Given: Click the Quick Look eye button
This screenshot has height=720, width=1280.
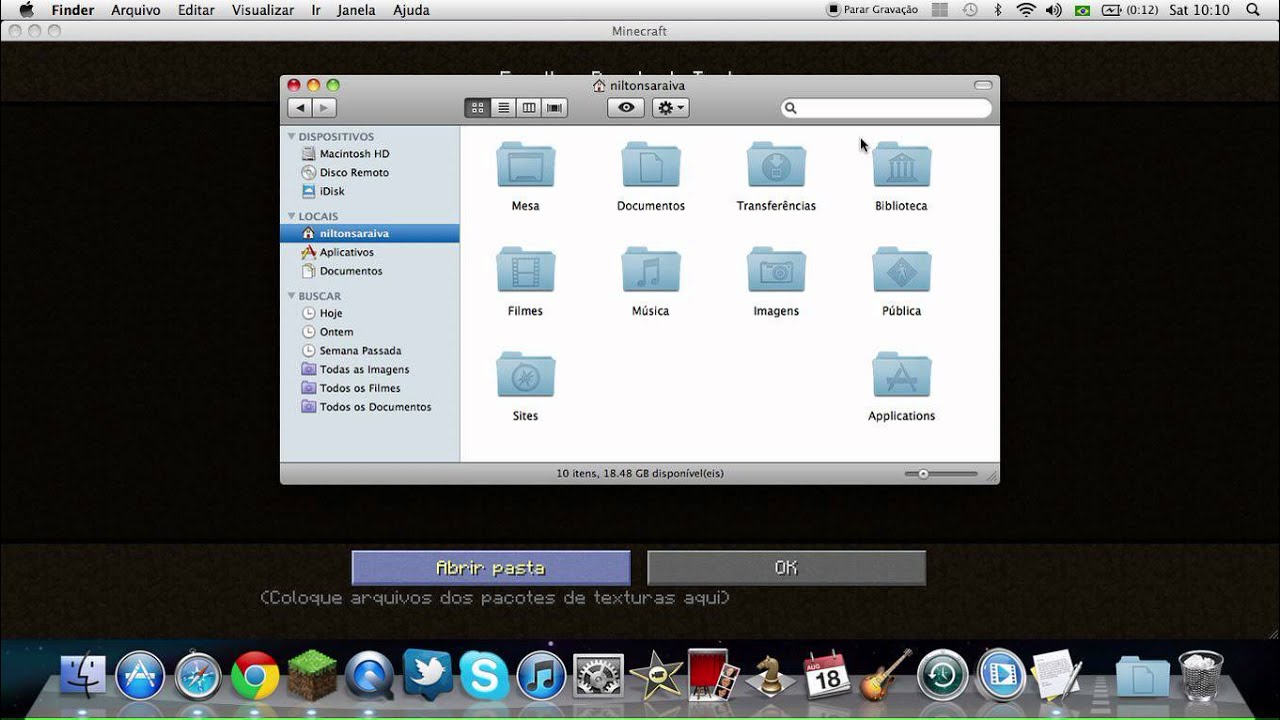Looking at the screenshot, I should pyautogui.click(x=626, y=108).
